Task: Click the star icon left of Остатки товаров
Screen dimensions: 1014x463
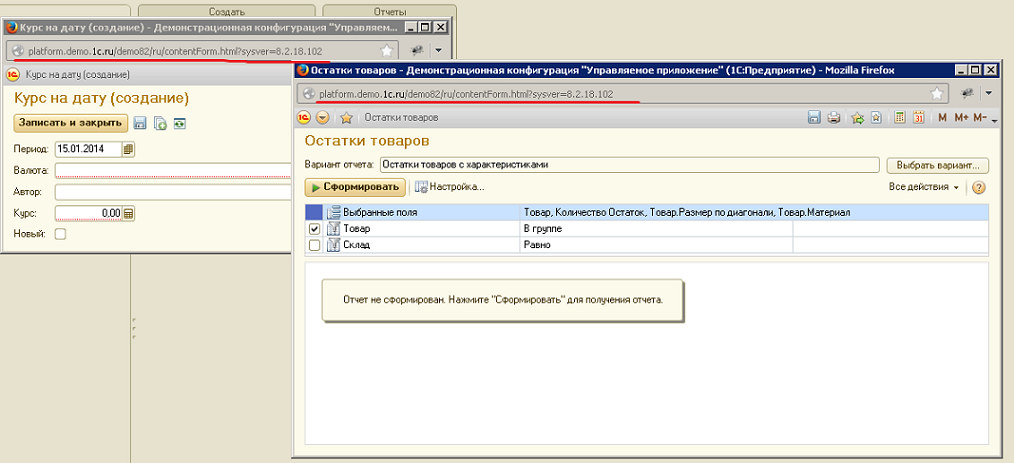Action: [346, 118]
